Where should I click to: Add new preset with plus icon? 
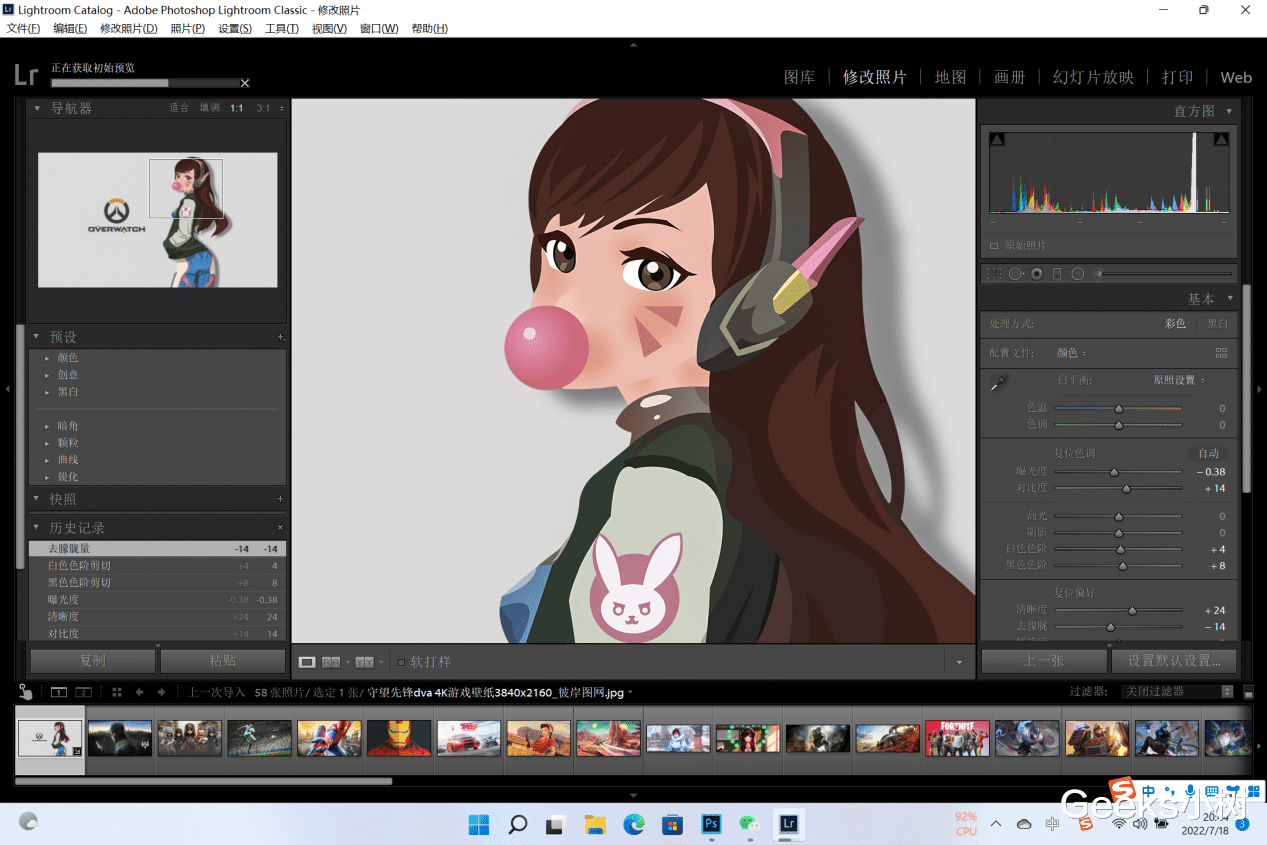tap(281, 337)
